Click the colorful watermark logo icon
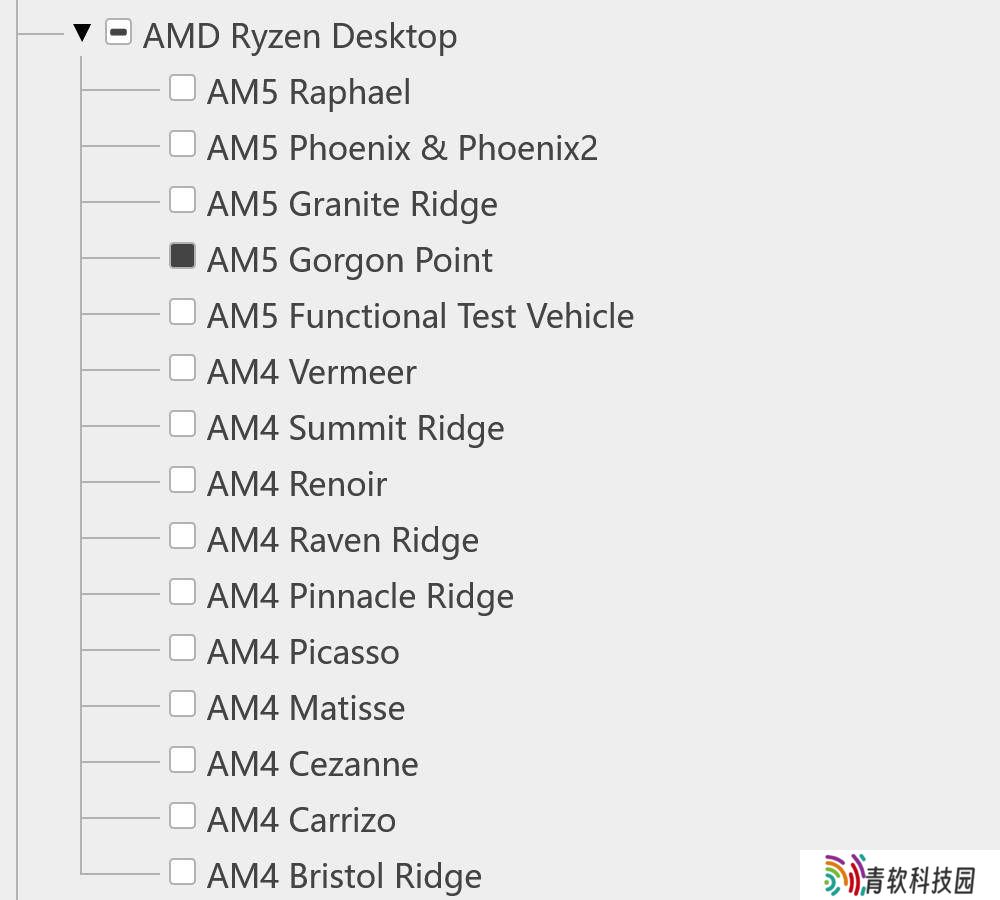 pyautogui.click(x=844, y=876)
